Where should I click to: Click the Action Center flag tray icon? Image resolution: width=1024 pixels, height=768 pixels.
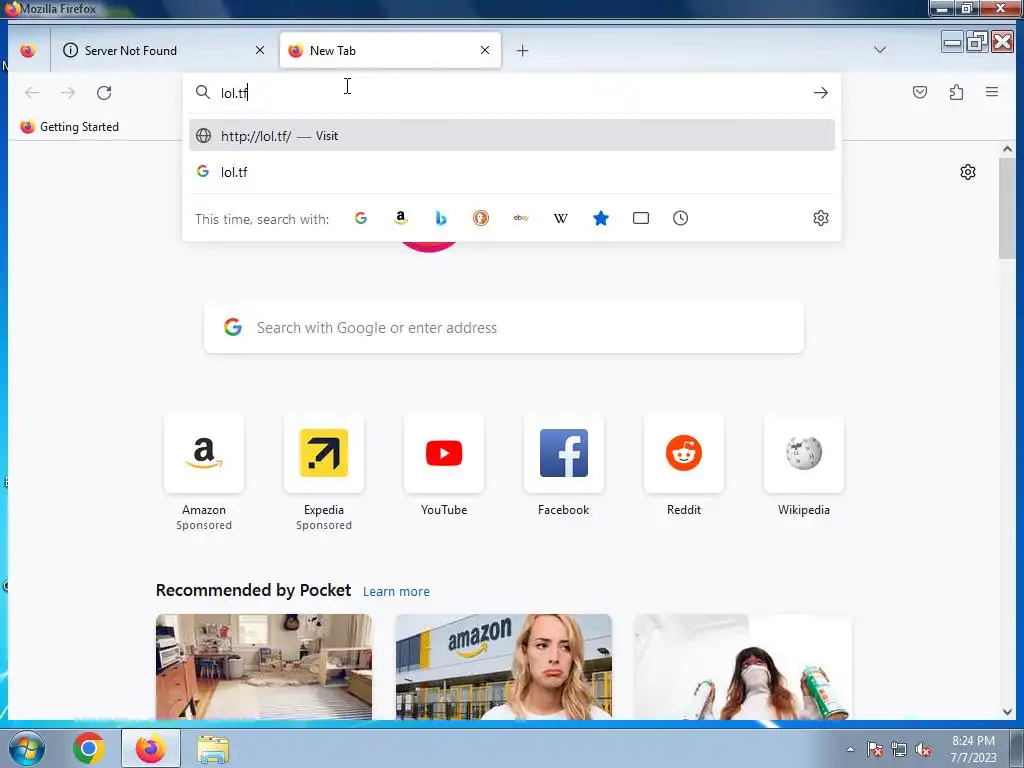pyautogui.click(x=875, y=749)
